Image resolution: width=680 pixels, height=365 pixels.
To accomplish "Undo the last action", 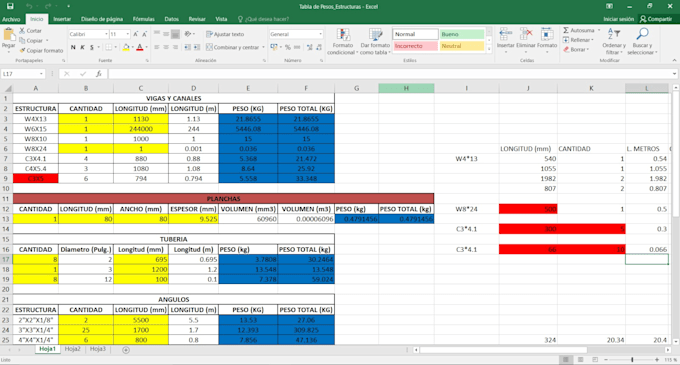I will pos(29,6).
